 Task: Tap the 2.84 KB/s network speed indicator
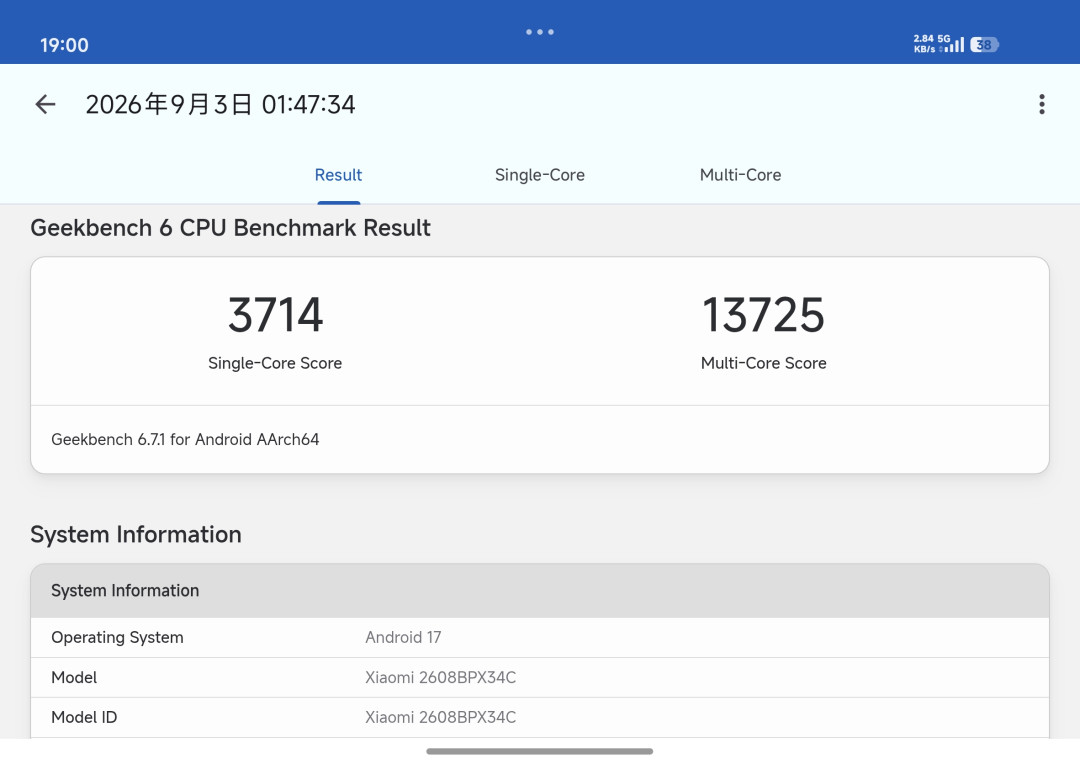click(924, 43)
